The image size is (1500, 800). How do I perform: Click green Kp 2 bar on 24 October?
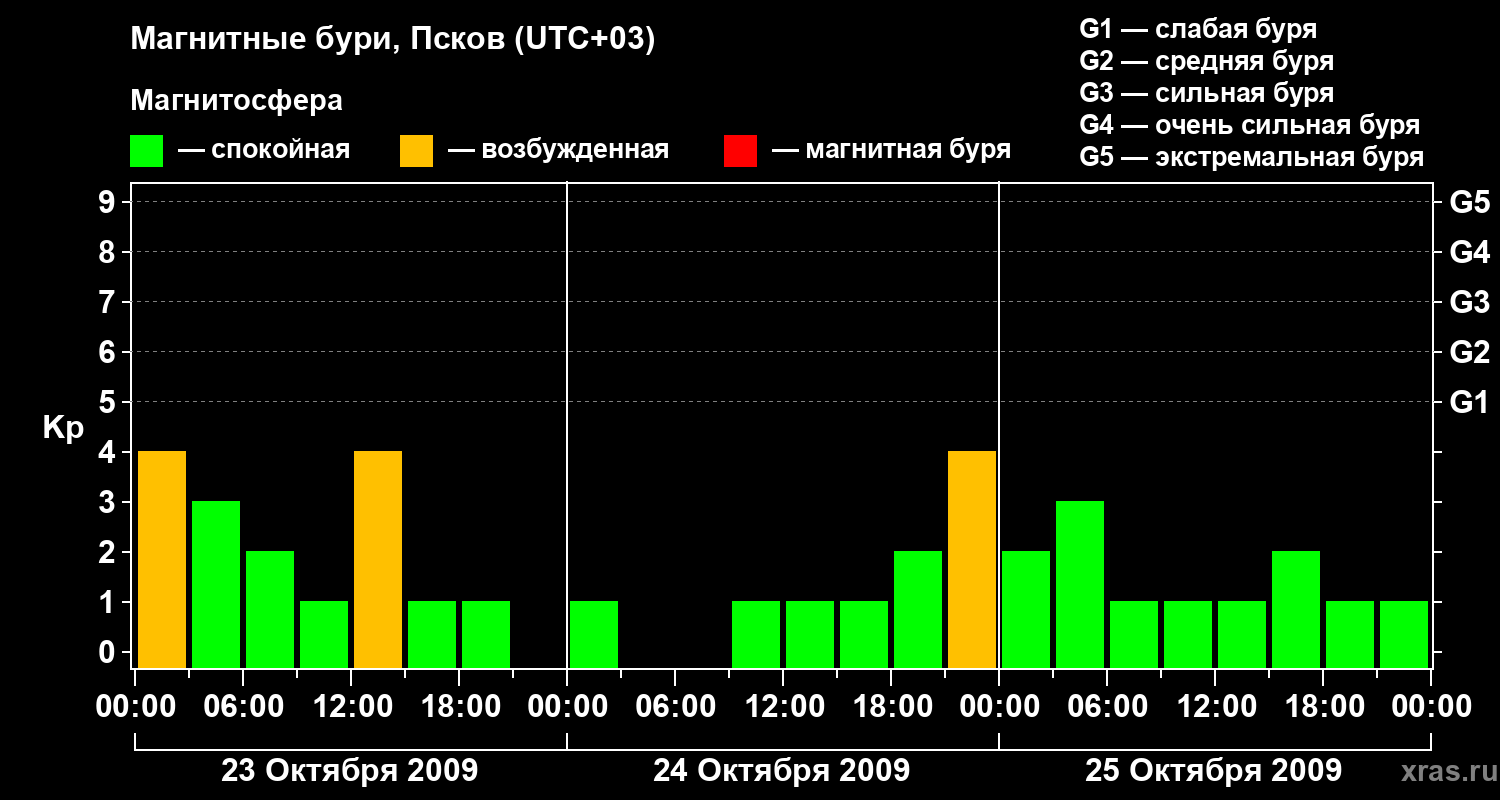(x=918, y=609)
